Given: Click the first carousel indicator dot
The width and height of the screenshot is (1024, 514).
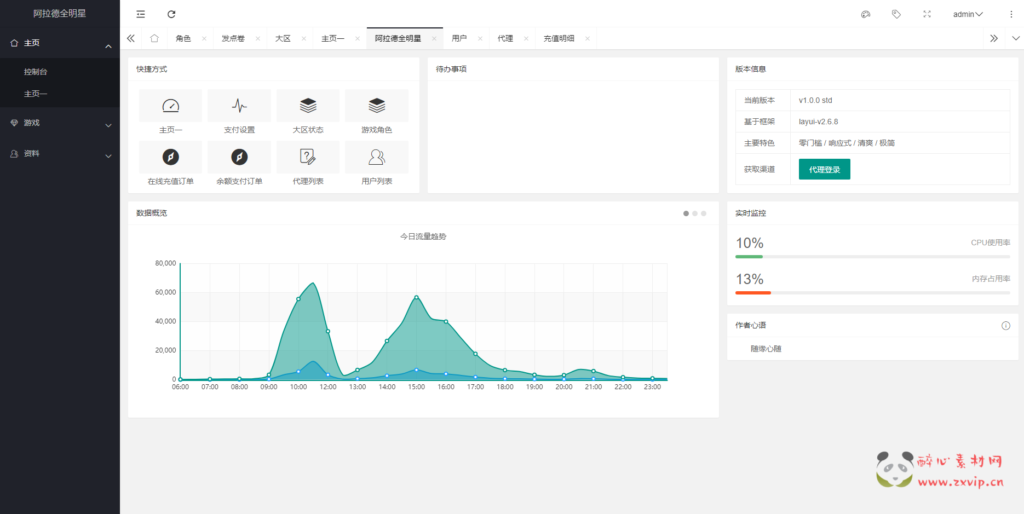Looking at the screenshot, I should 686,213.
